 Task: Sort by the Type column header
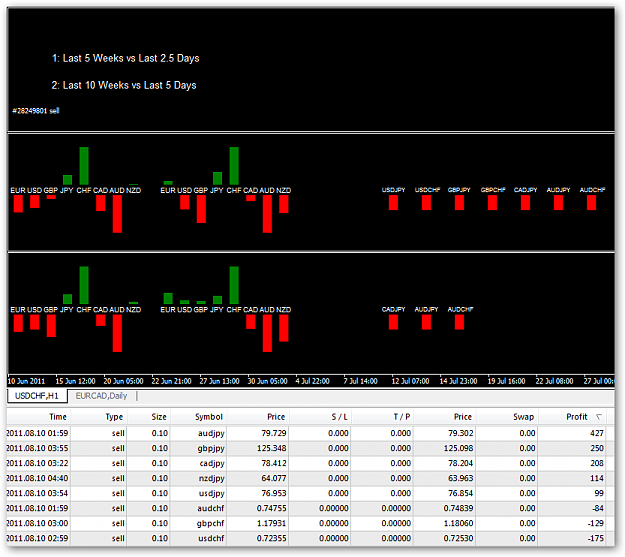pos(114,417)
